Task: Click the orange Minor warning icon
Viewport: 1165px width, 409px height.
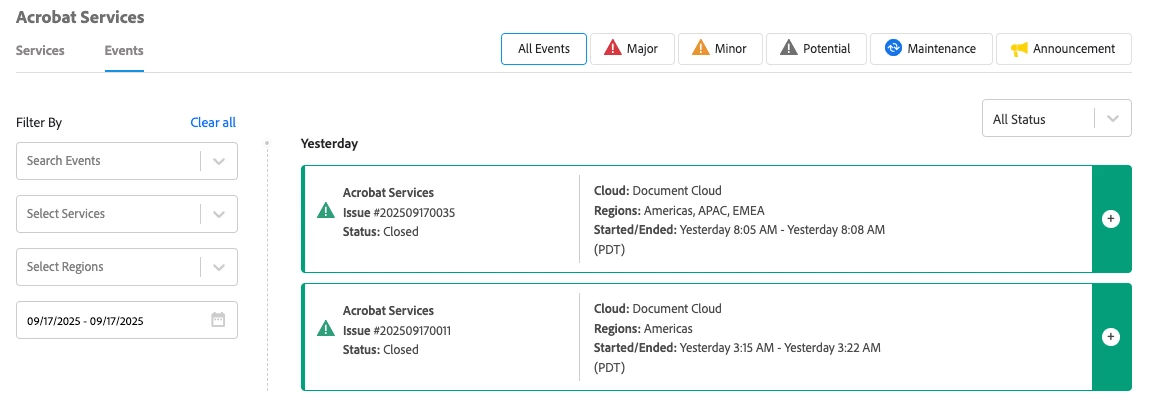Action: point(701,49)
